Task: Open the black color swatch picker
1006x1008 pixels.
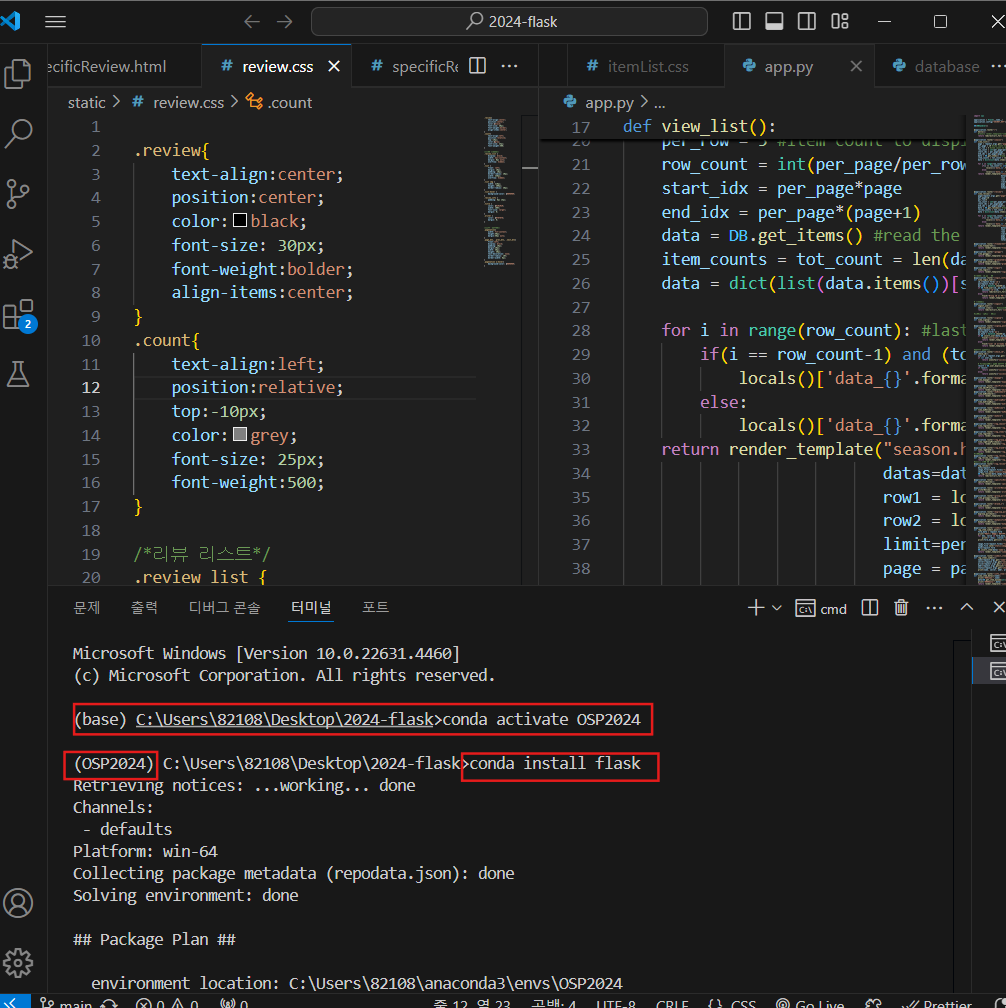Action: [240, 220]
